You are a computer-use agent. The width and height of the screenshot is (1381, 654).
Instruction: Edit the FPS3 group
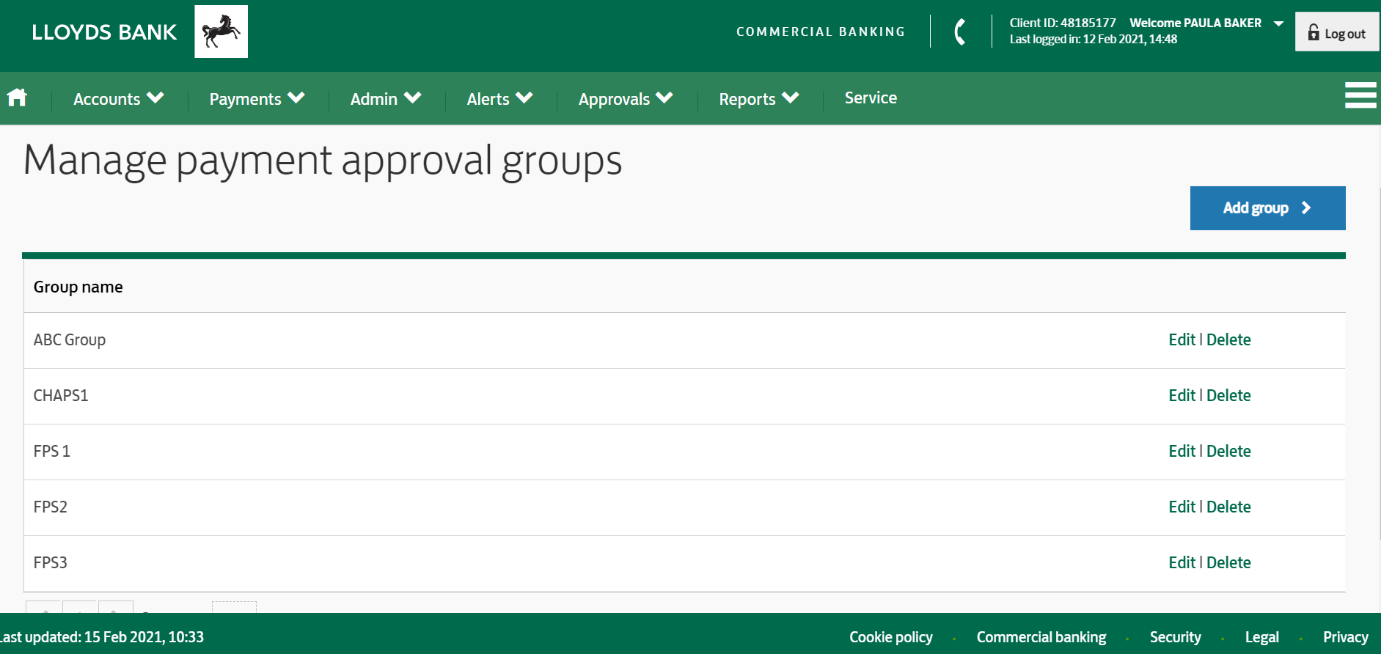1182,563
